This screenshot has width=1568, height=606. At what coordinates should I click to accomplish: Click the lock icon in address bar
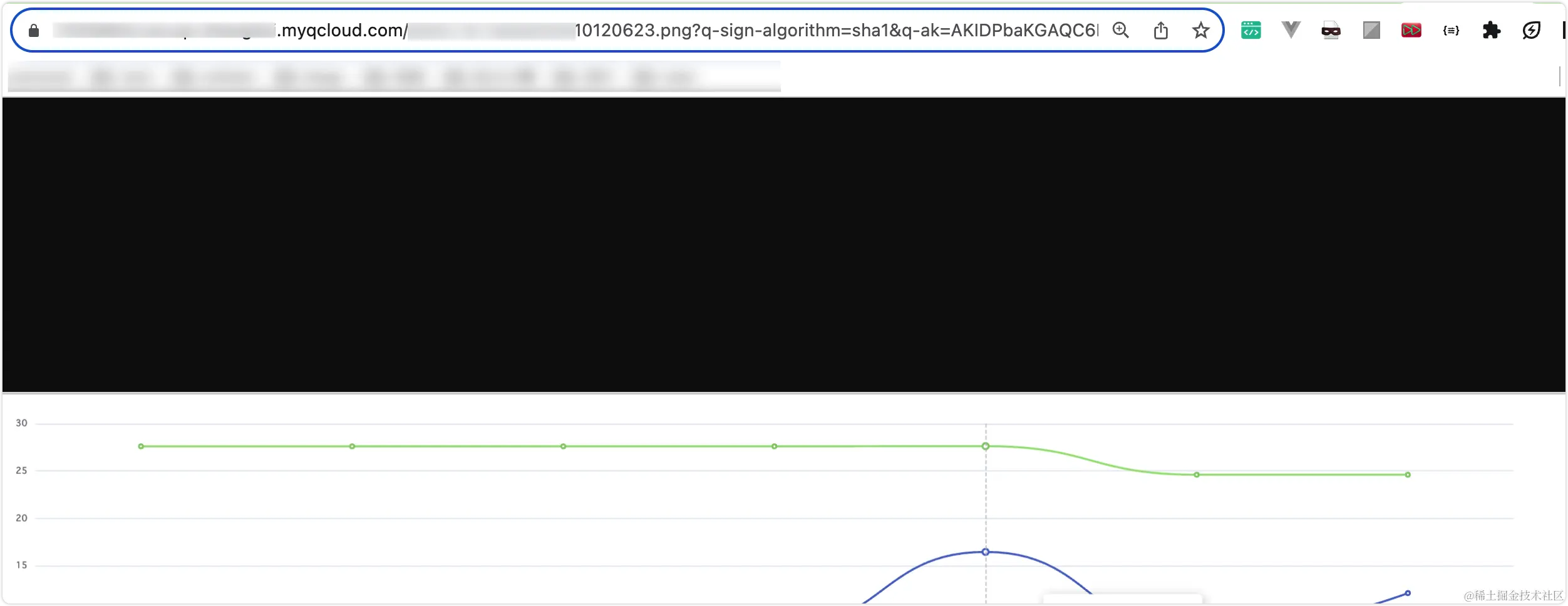point(34,30)
